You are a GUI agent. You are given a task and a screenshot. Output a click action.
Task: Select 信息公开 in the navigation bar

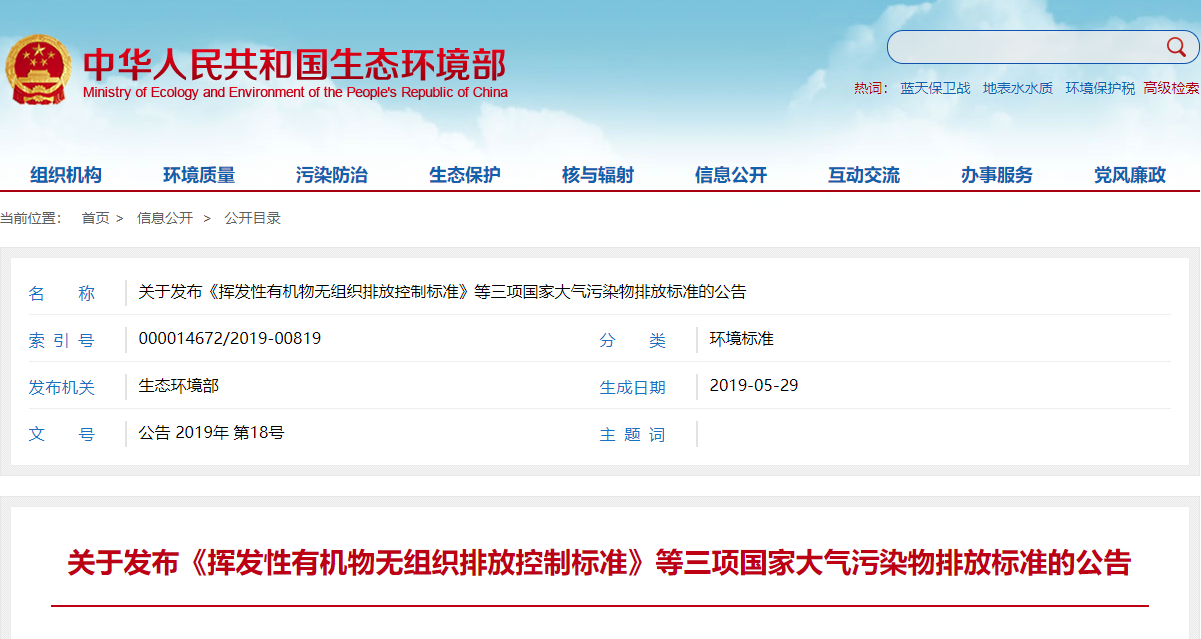pos(731,174)
